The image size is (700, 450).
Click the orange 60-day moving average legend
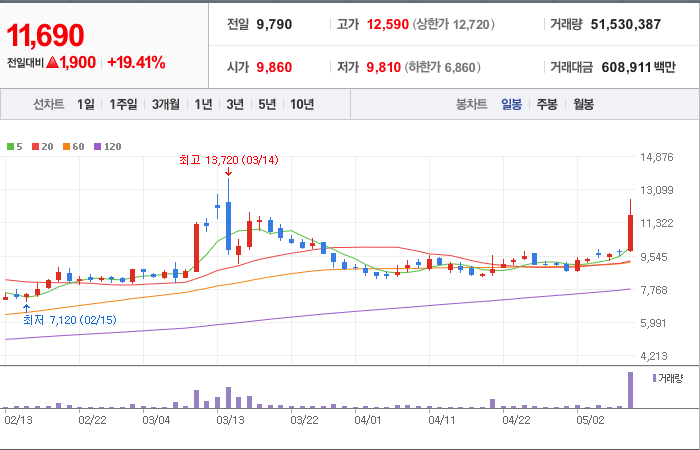coord(73,146)
